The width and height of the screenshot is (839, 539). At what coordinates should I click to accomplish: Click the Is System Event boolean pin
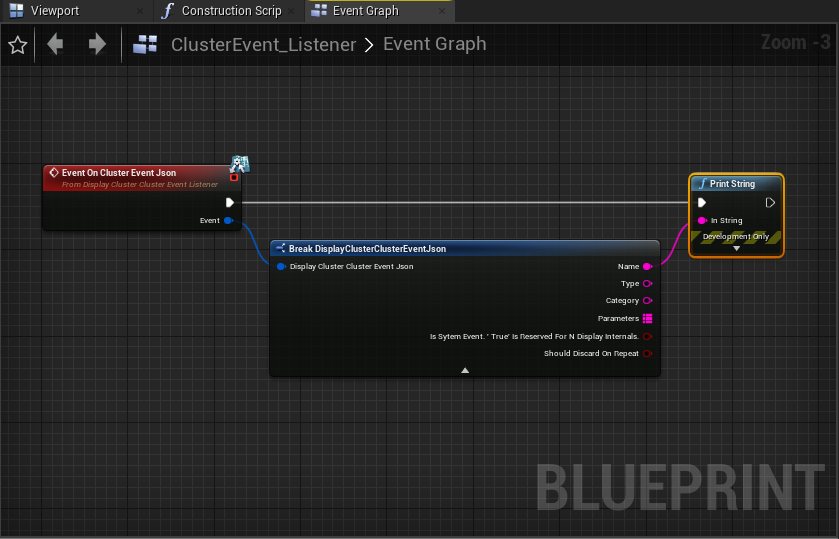[647, 337]
